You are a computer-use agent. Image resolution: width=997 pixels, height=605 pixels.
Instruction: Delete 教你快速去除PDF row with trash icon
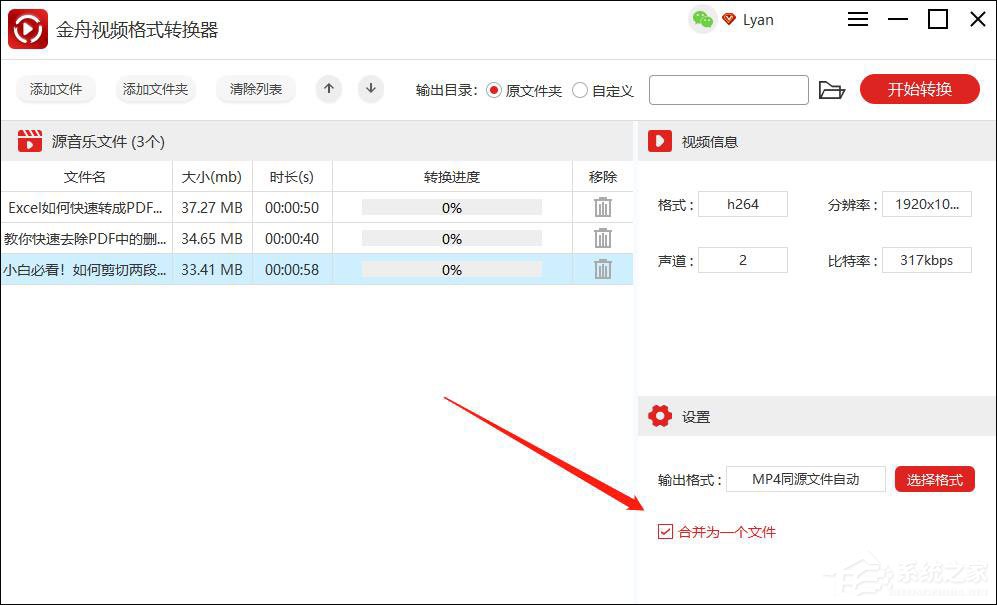tap(602, 238)
